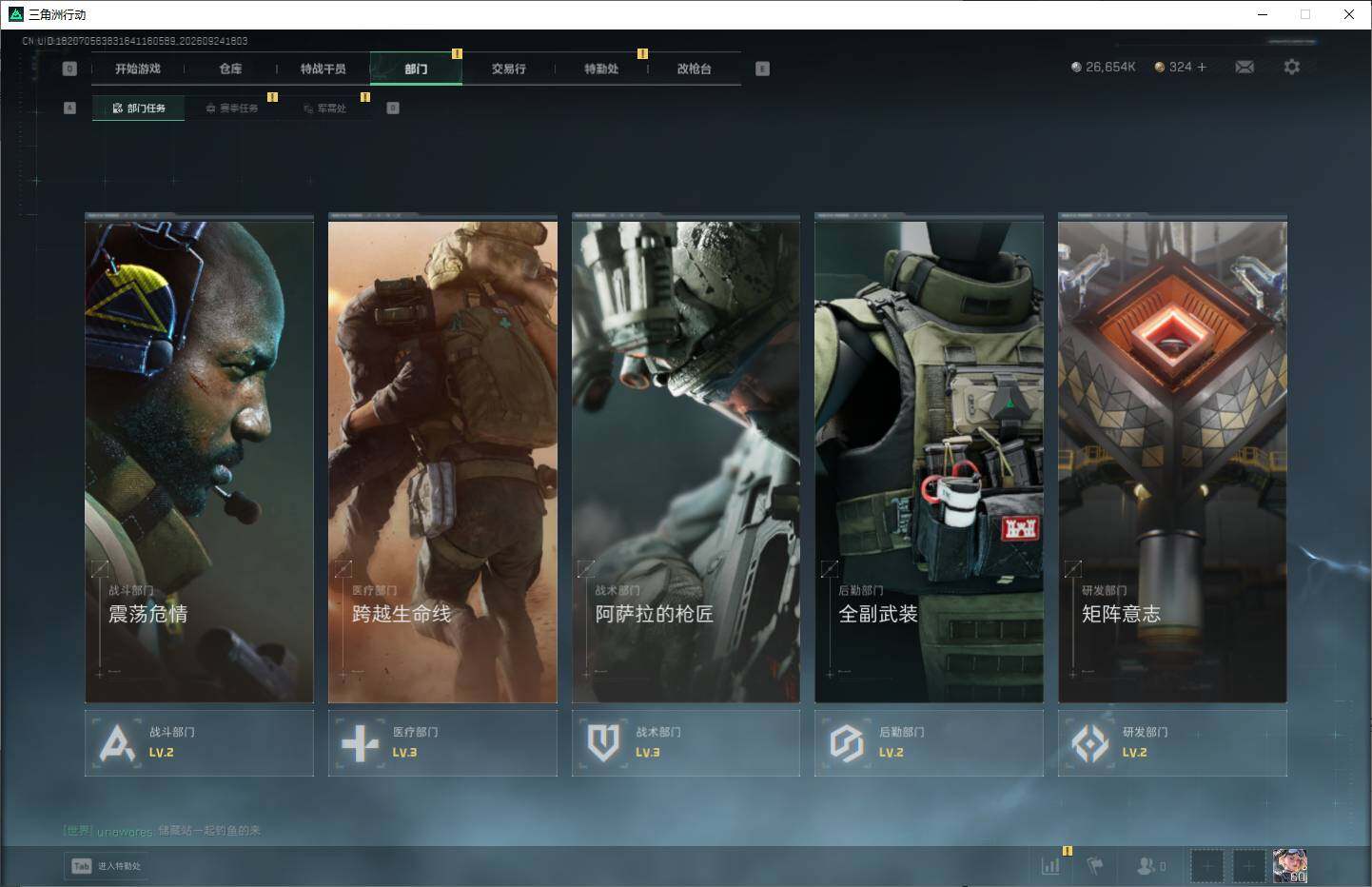Click the 研发部门 diamond icon
This screenshot has height=887, width=1372.
tap(1090, 743)
